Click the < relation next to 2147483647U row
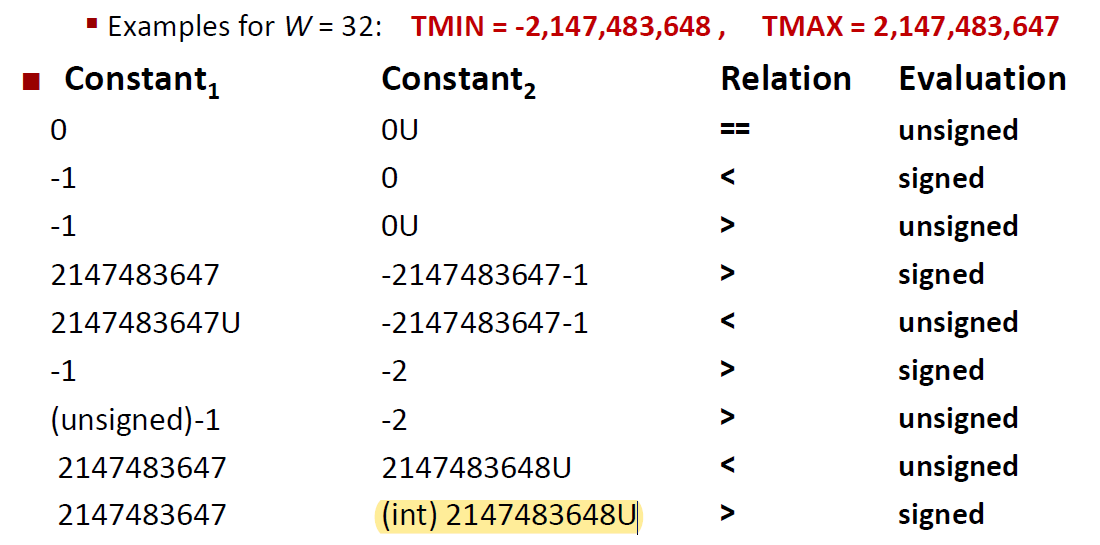This screenshot has width=1100, height=545. (727, 322)
